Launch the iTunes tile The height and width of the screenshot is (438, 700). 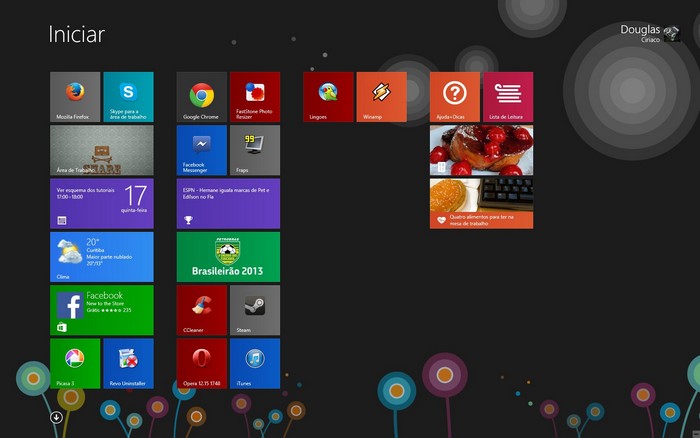[255, 363]
